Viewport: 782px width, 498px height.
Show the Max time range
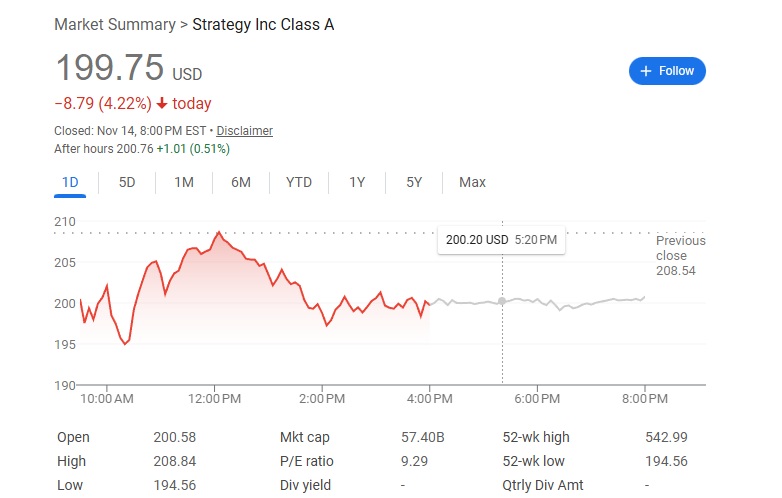[472, 182]
